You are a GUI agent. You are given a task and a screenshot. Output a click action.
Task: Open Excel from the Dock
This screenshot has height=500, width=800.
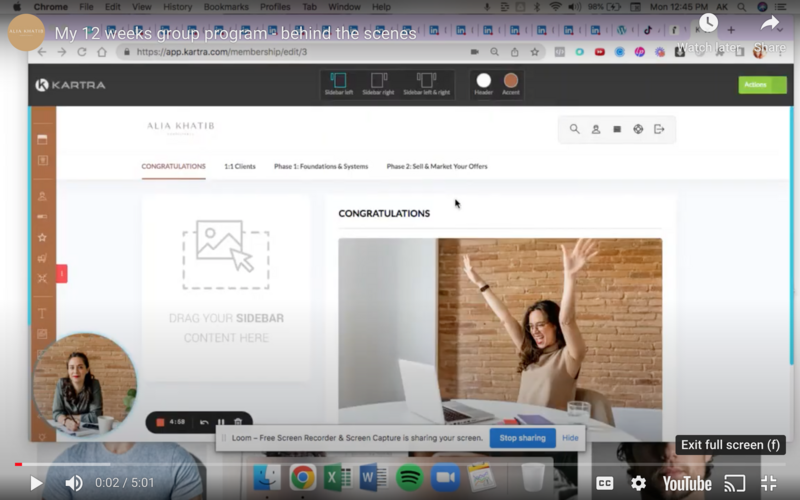pyautogui.click(x=337, y=478)
